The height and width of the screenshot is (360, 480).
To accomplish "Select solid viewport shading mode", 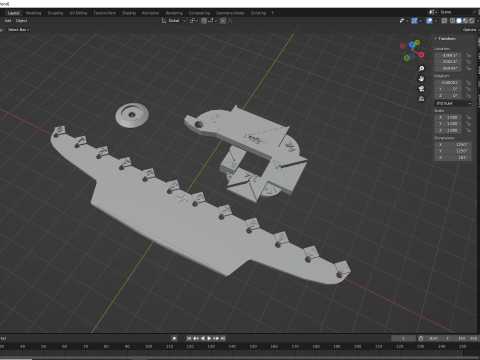I will pyautogui.click(x=459, y=21).
